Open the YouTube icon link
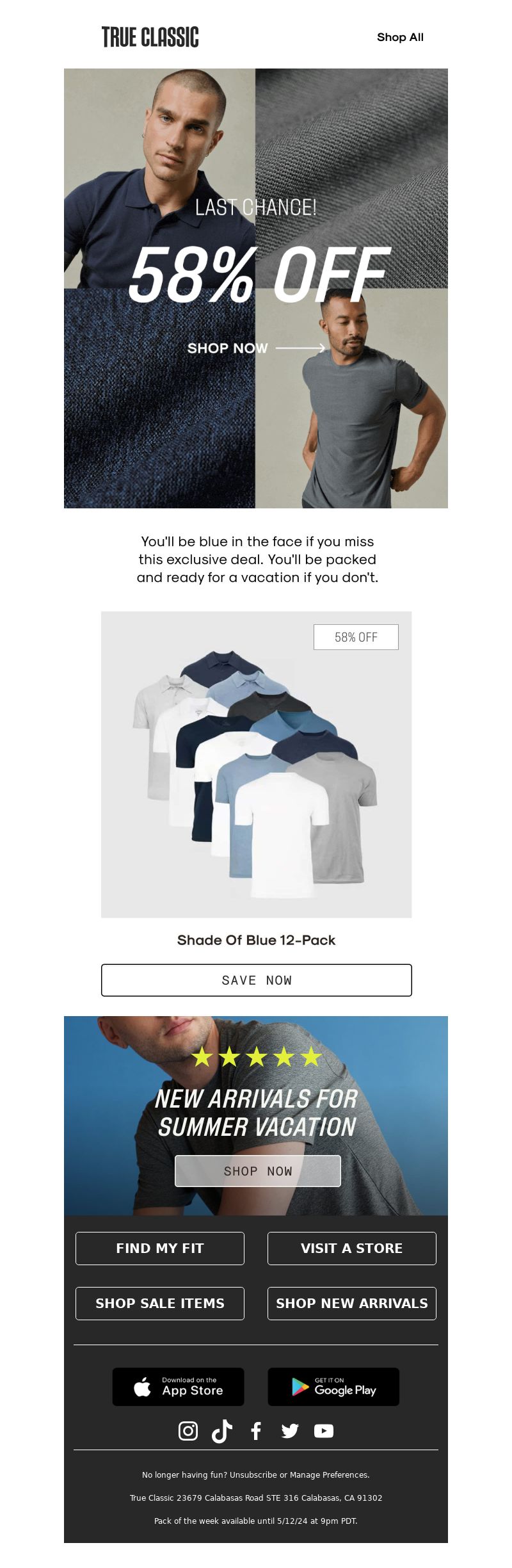 [x=324, y=1430]
